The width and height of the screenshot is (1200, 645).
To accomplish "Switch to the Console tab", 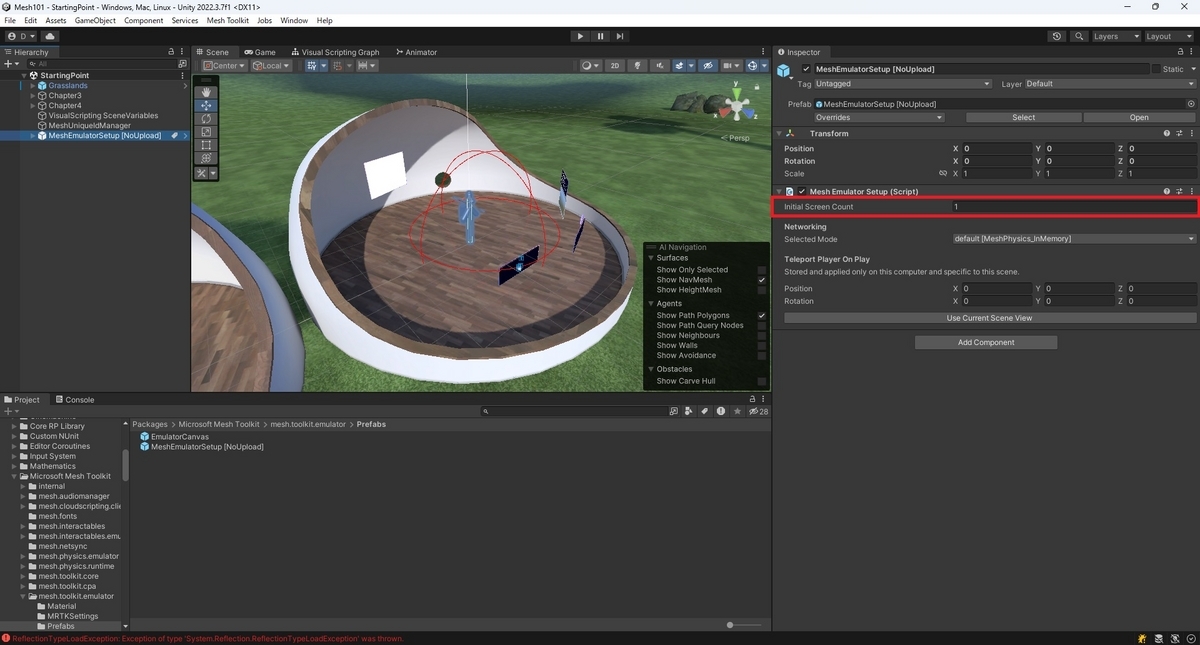I will 75,399.
